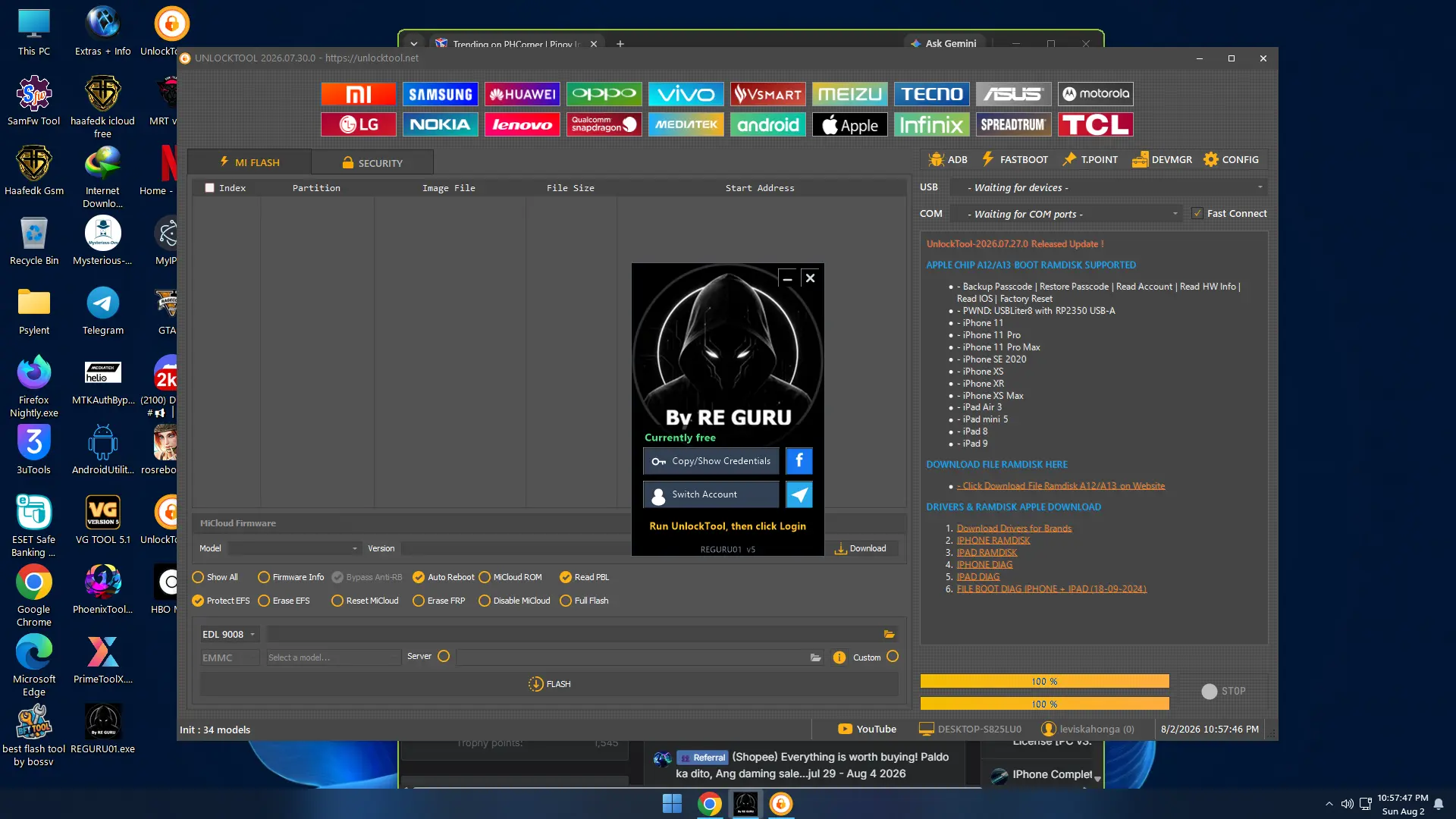Select the Spreadtrum chipset icon
Viewport: 1456px width, 819px height.
pyautogui.click(x=1013, y=124)
